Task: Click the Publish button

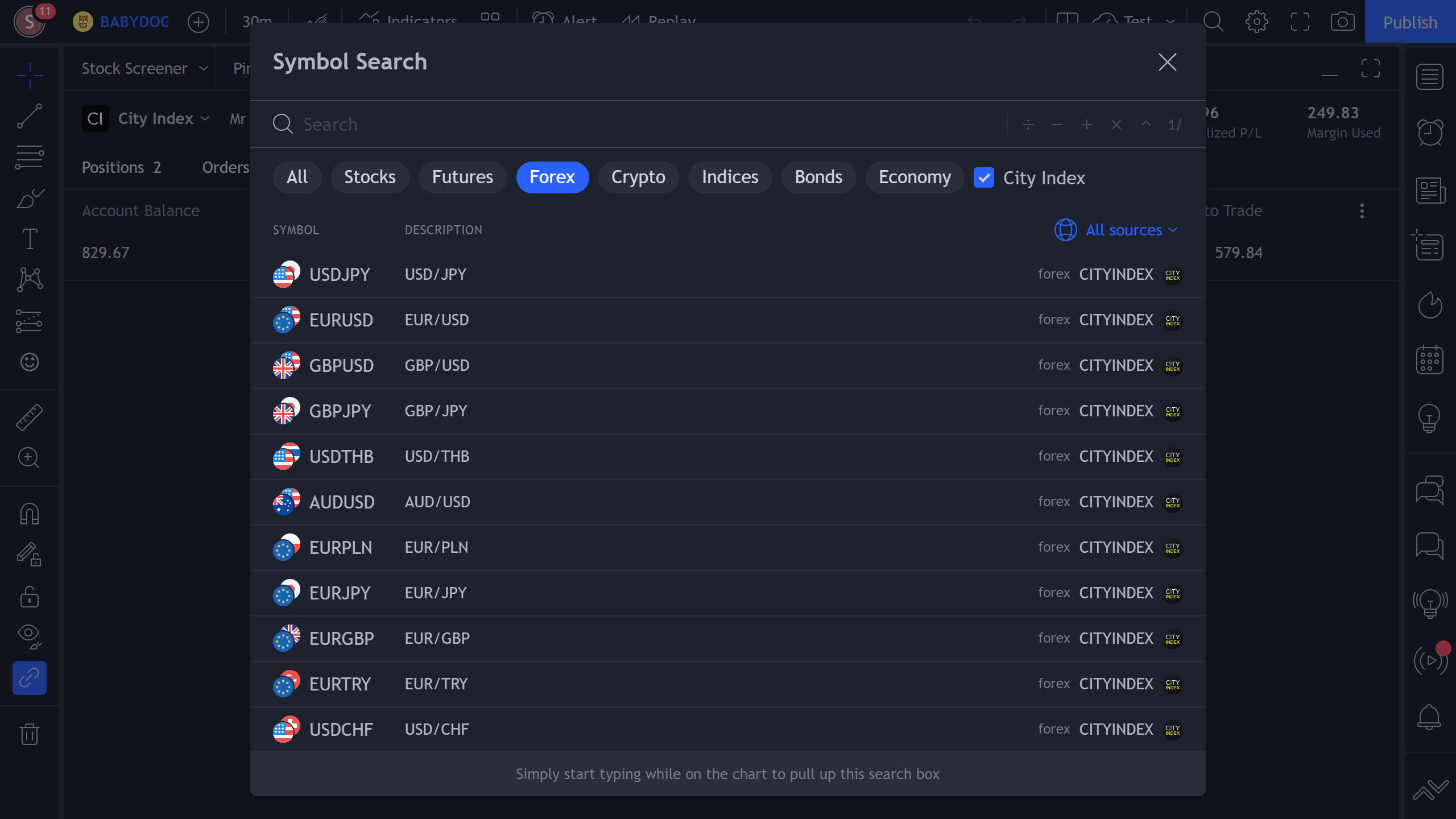Action: tap(1409, 22)
